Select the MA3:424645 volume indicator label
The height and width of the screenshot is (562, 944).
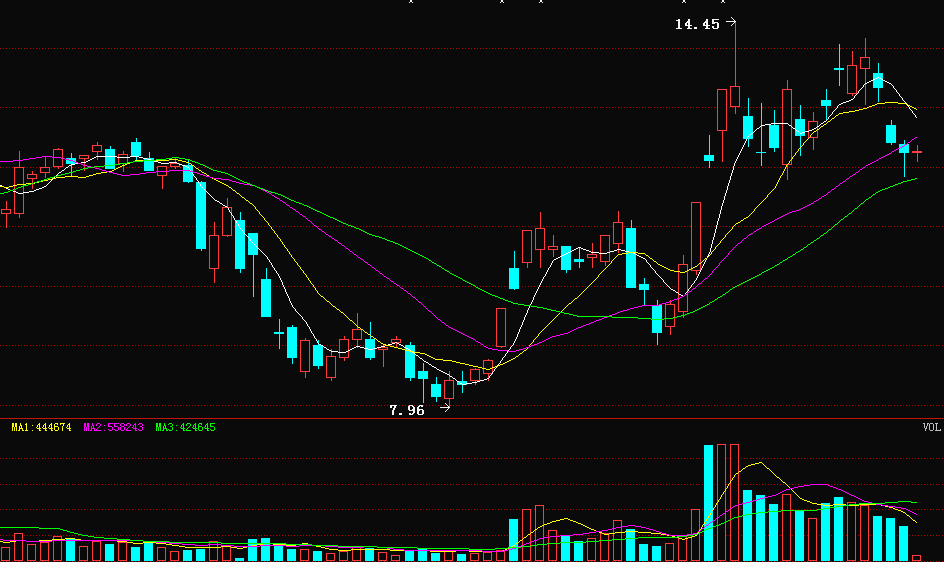tap(185, 428)
